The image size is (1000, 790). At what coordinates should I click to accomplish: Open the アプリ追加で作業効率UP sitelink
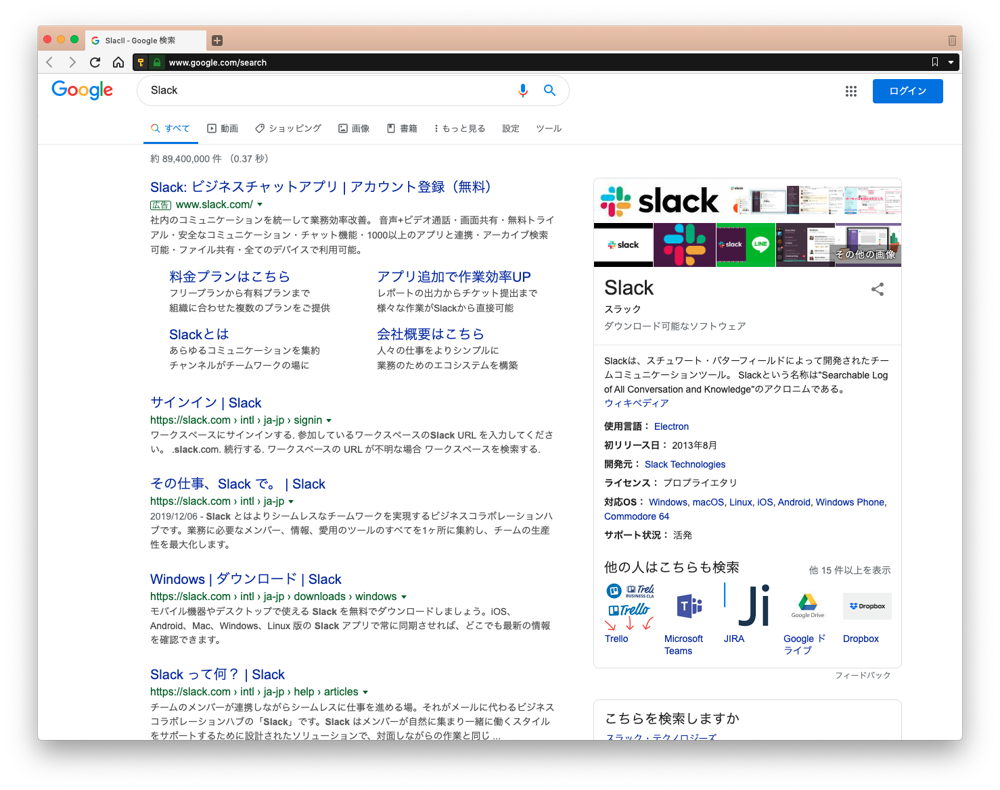453,276
